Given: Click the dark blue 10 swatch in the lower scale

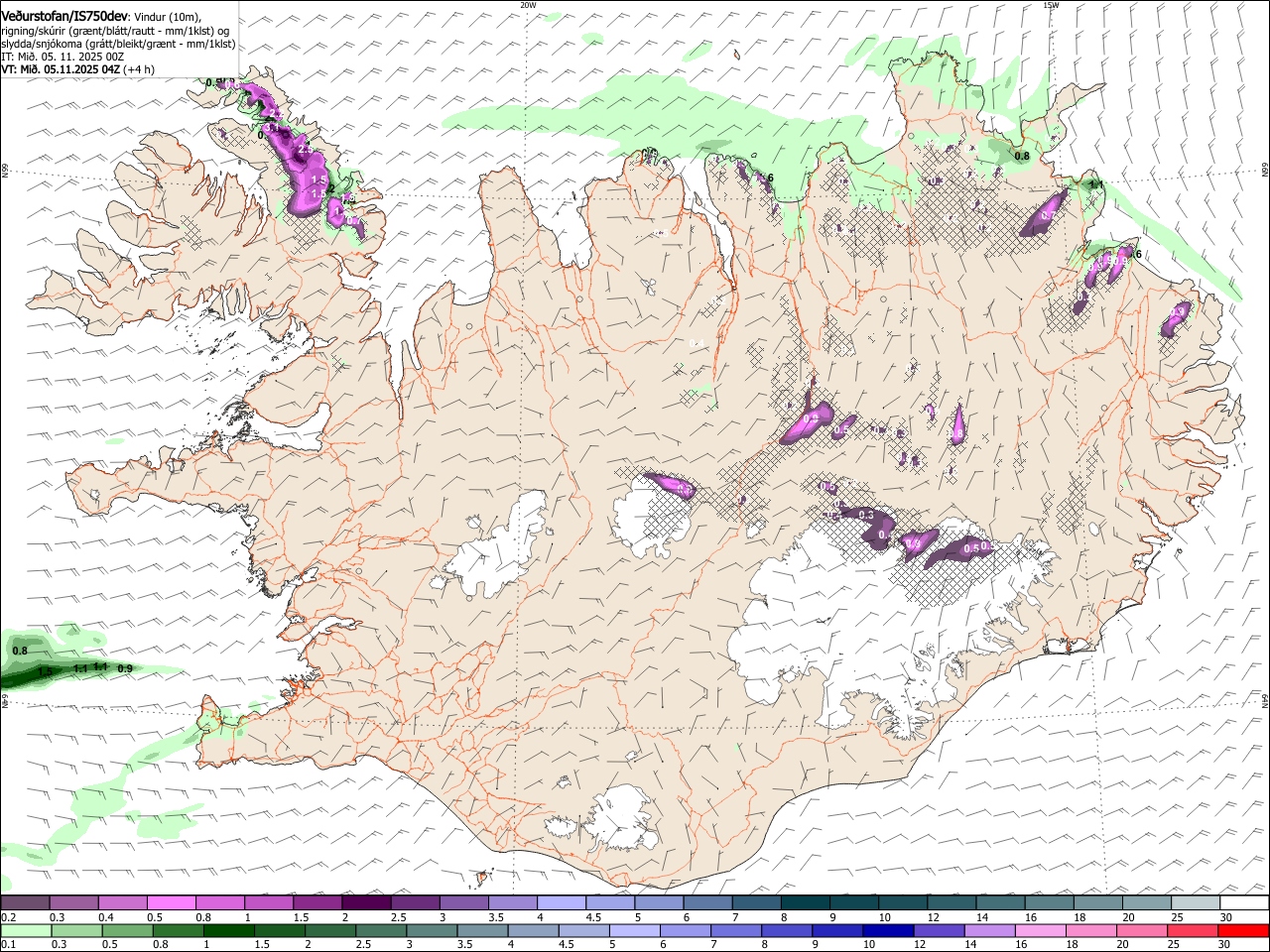Looking at the screenshot, I should (886, 931).
